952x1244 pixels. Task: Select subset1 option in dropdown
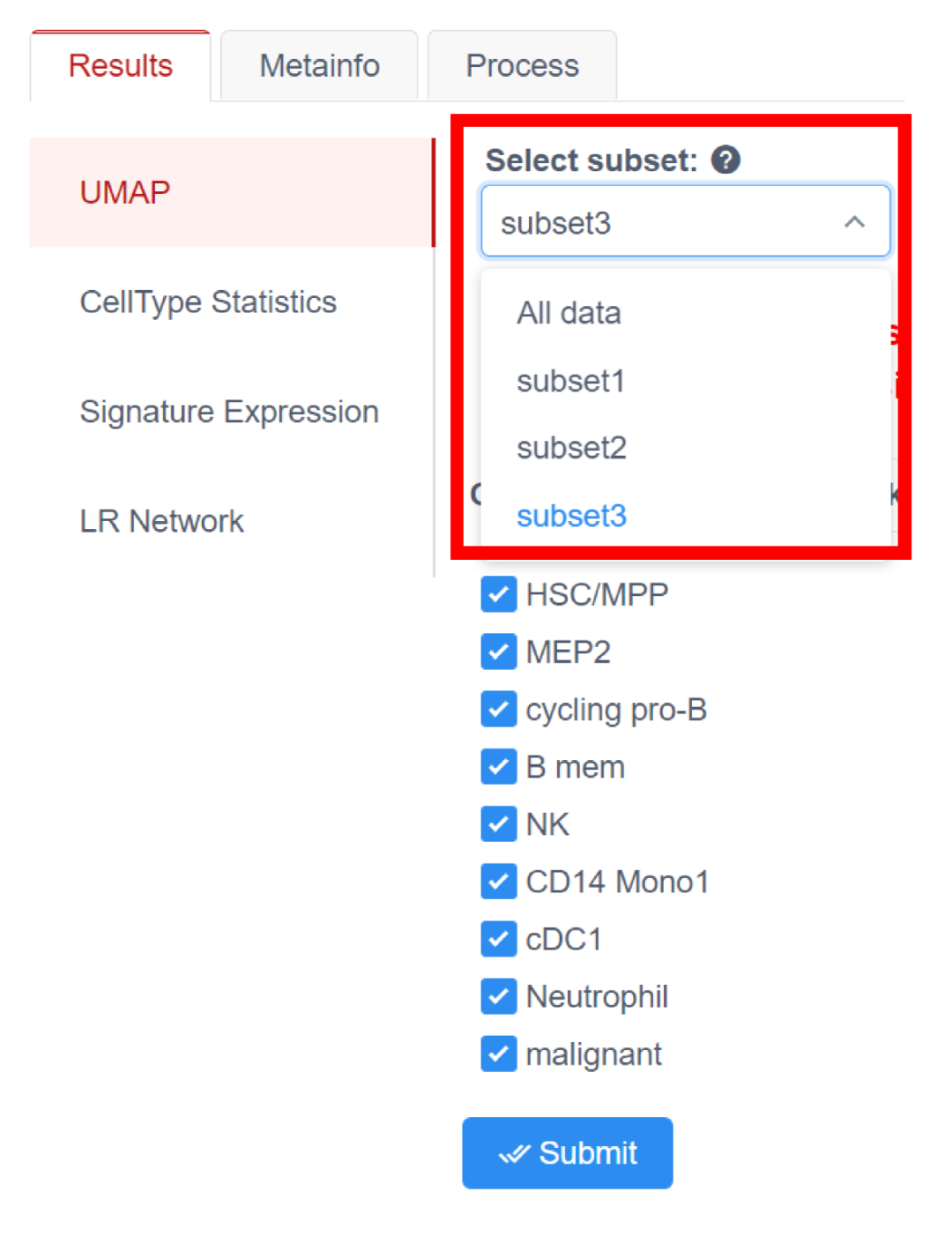click(570, 381)
